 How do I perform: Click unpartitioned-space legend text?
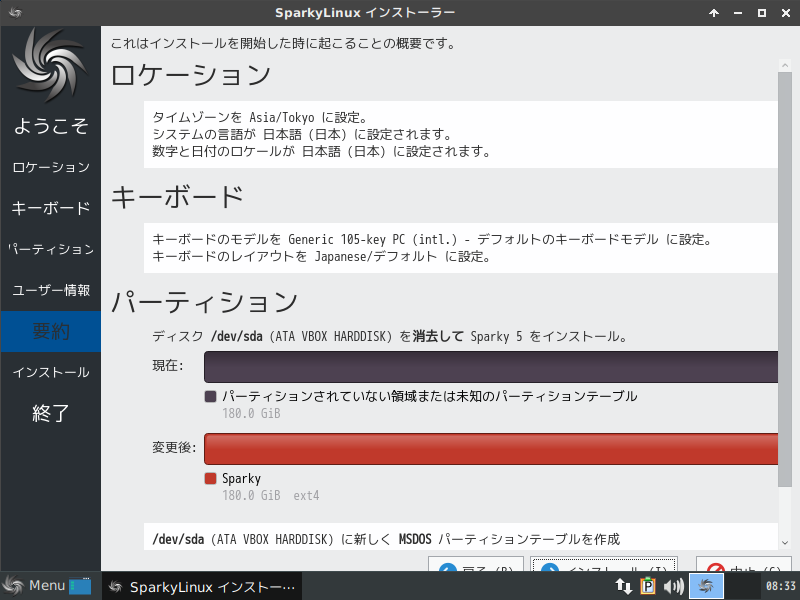coord(430,396)
